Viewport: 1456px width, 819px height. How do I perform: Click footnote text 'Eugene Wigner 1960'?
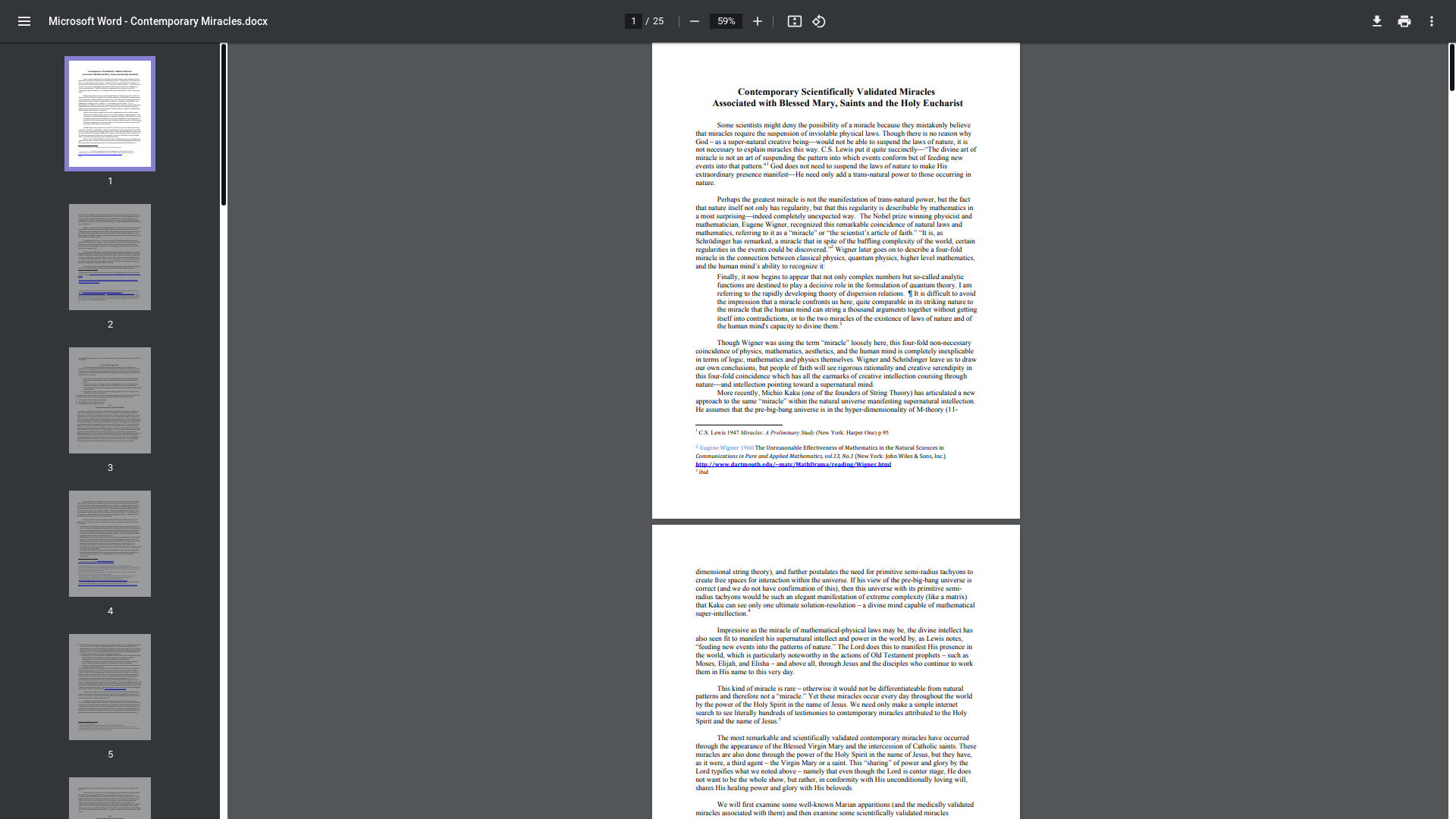[x=726, y=448]
